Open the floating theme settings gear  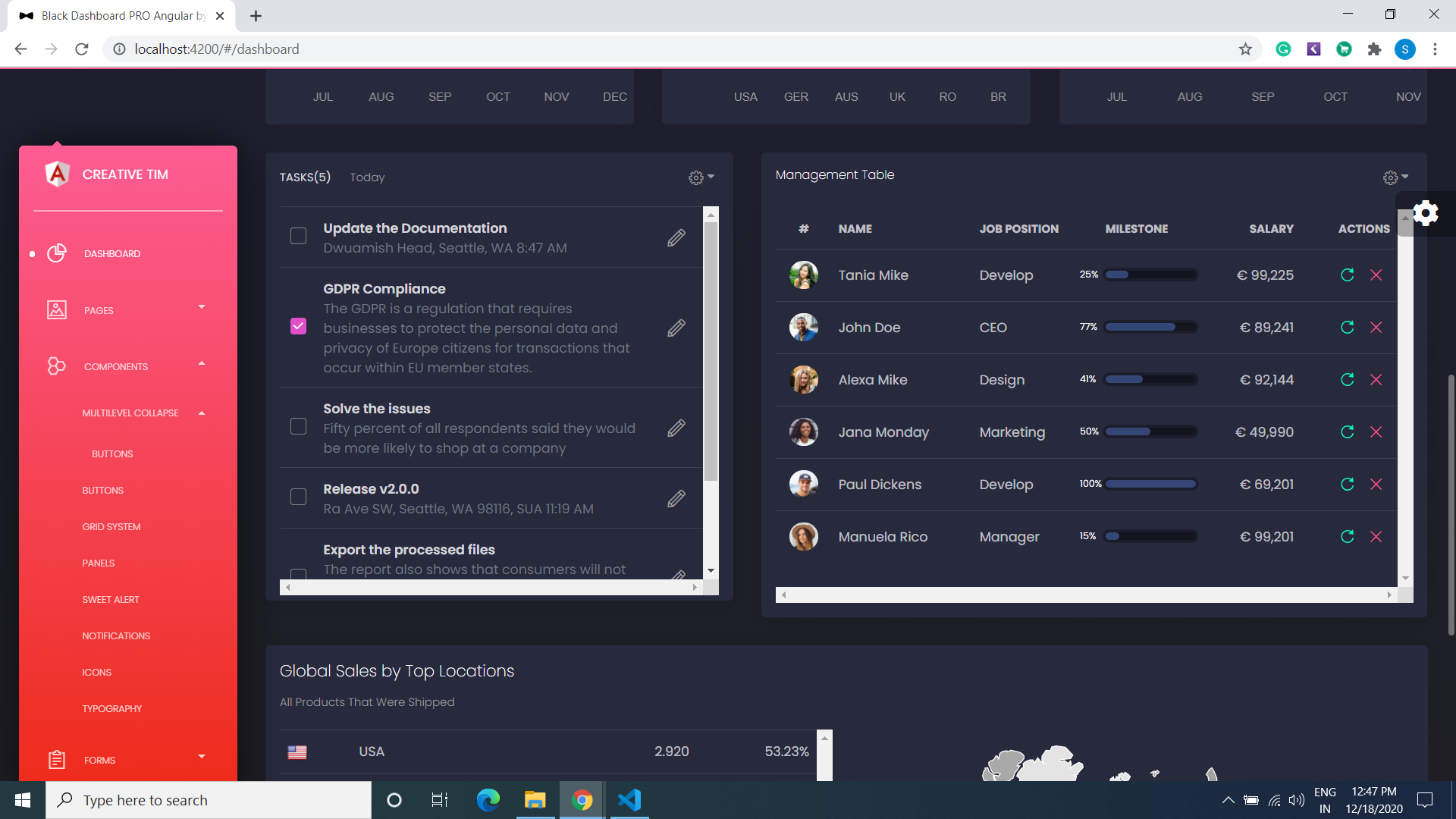click(x=1426, y=213)
